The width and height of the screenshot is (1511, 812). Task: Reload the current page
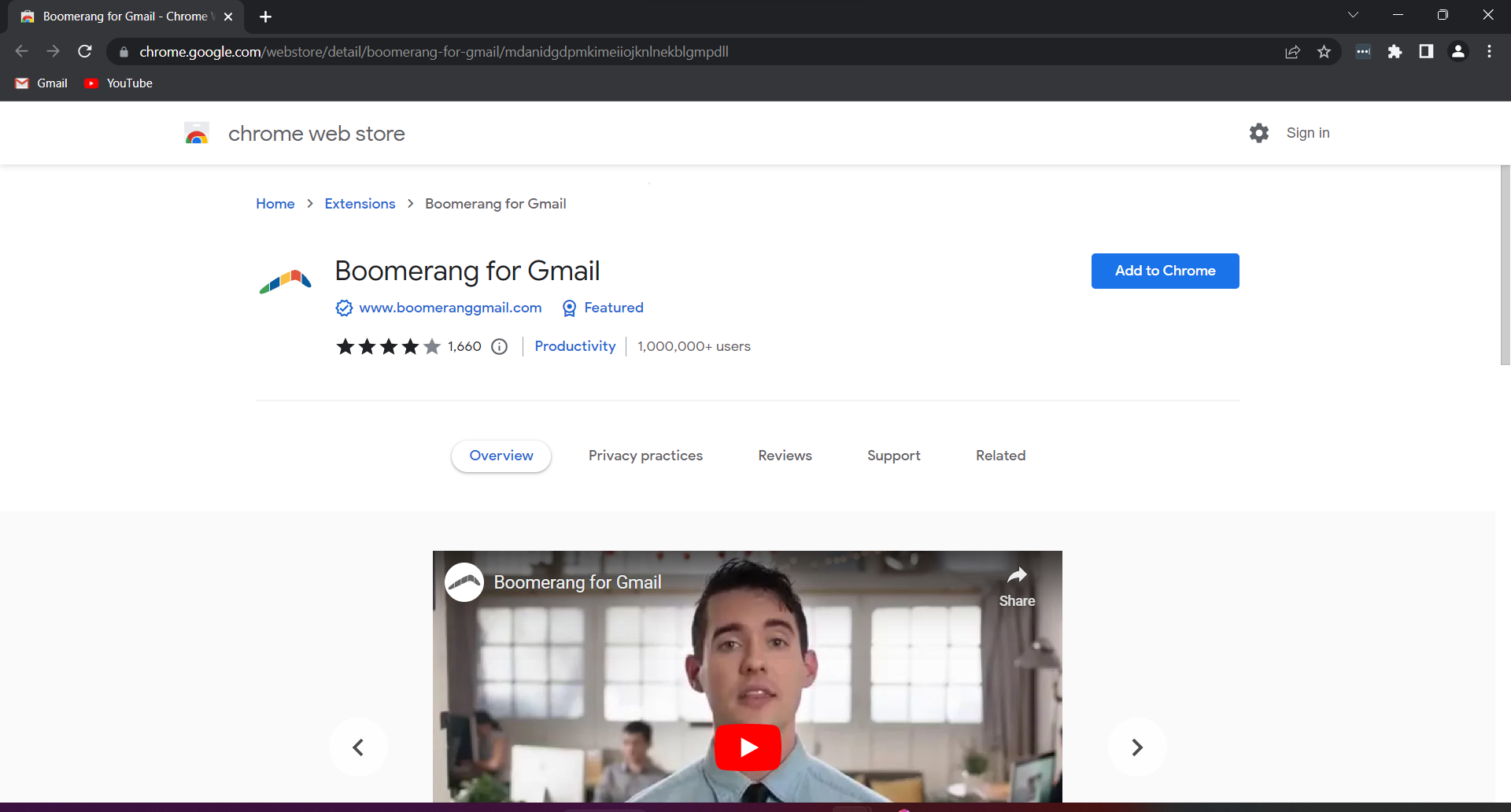(84, 51)
